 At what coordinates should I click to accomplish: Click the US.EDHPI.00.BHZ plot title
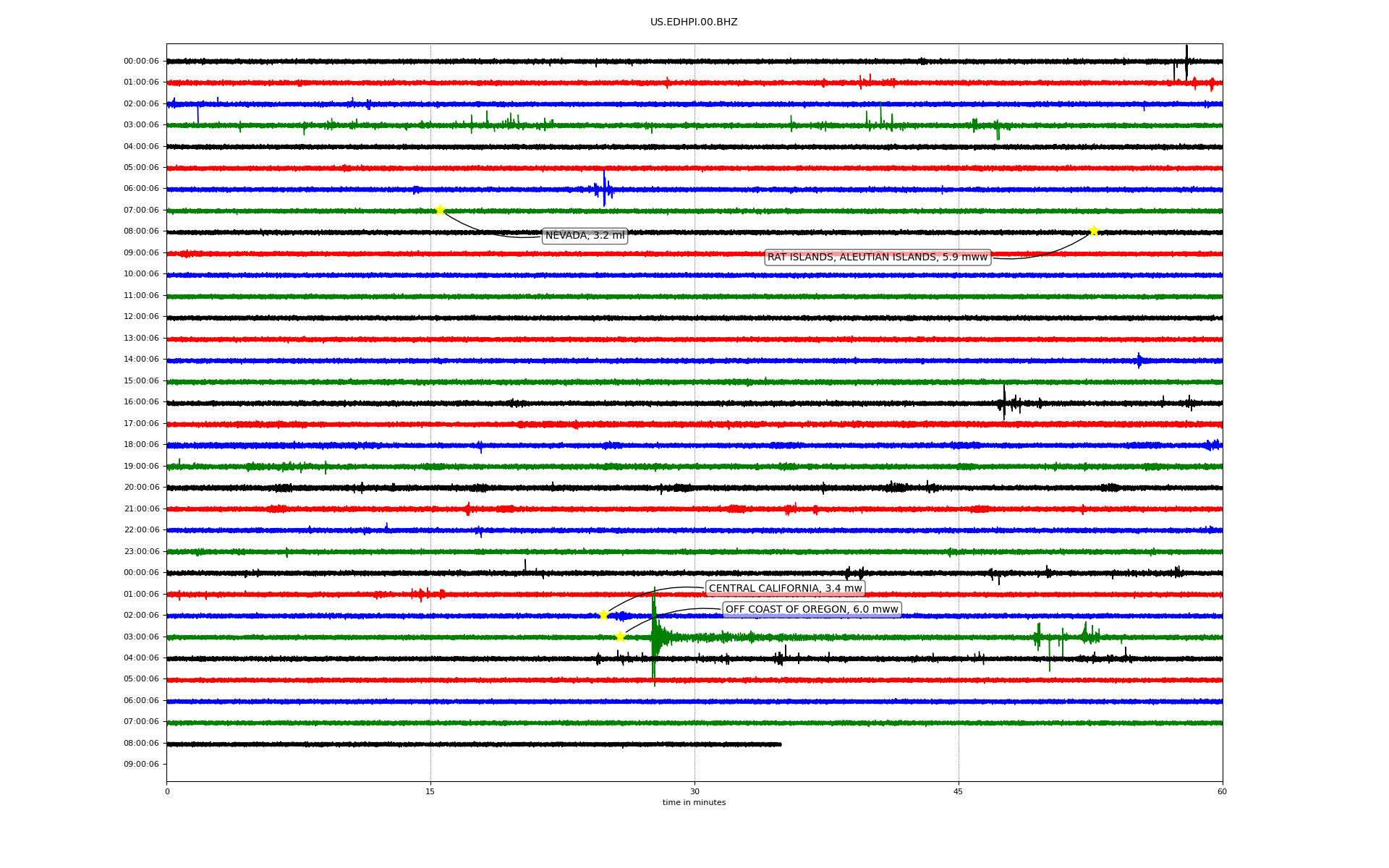[x=694, y=22]
